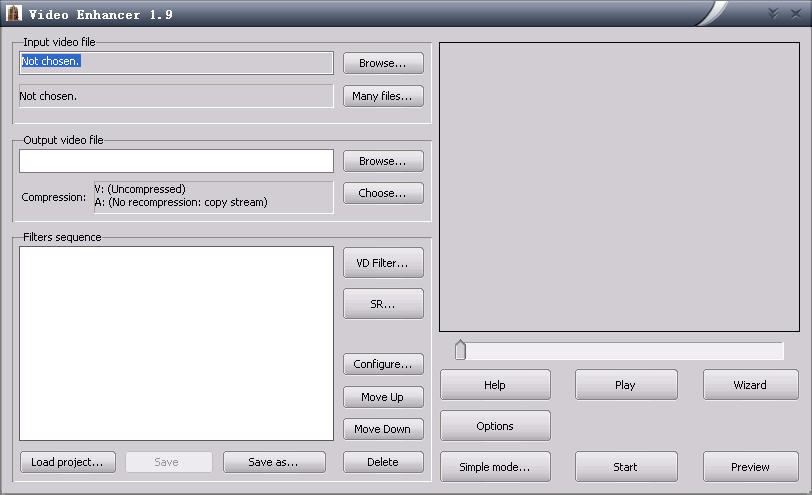Save project as a new file

pyautogui.click(x=274, y=462)
